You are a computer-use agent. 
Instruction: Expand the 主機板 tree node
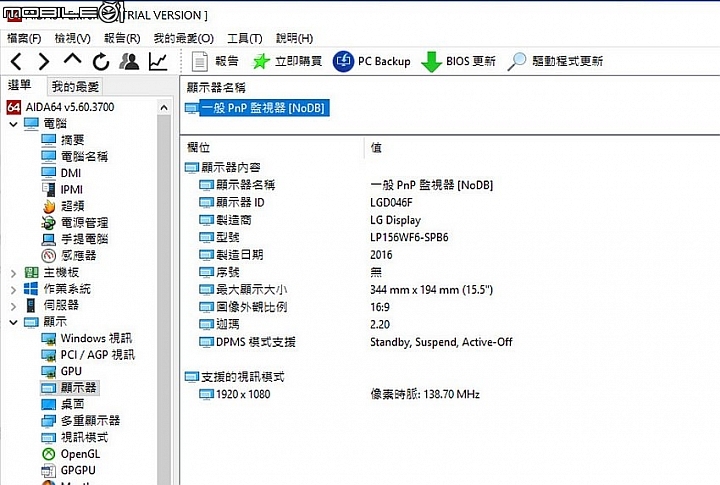(13, 273)
